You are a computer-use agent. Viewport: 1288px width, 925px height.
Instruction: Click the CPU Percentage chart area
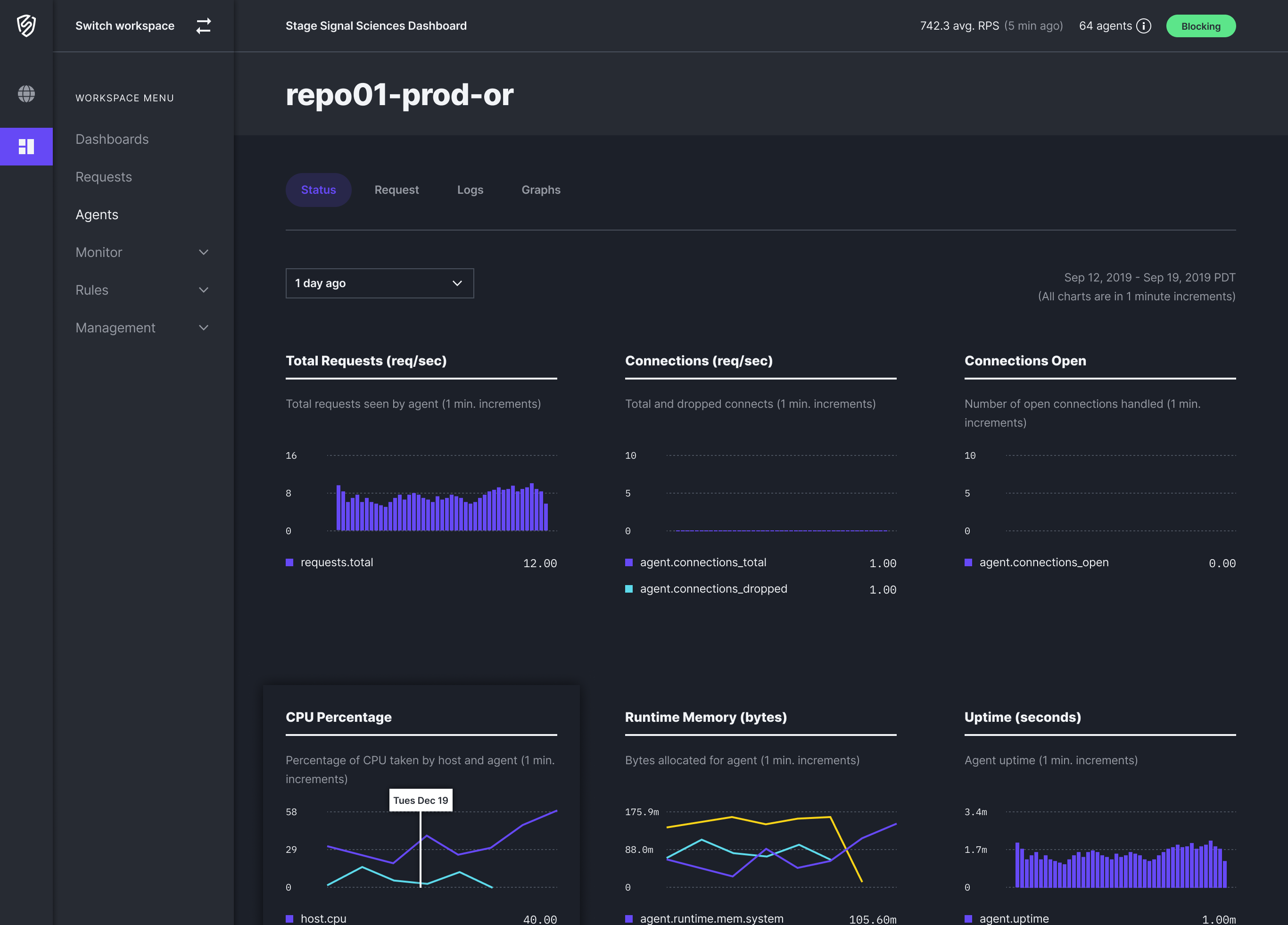click(x=420, y=849)
